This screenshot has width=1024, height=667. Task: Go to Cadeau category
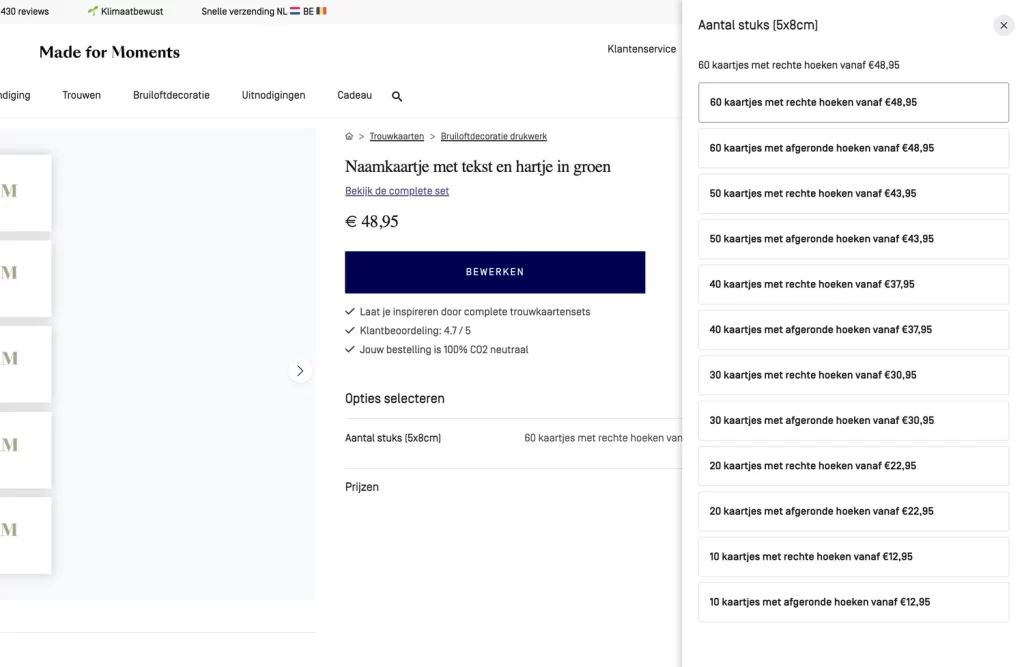tap(354, 96)
